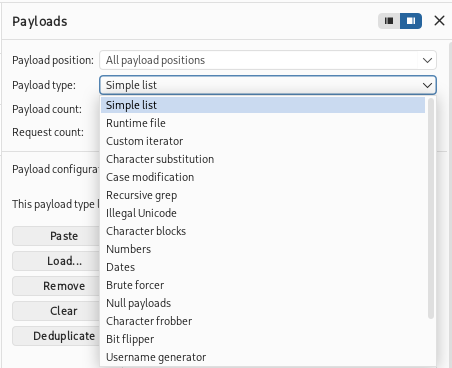Choose Null payloads option
The image size is (452, 368).
pos(263,303)
